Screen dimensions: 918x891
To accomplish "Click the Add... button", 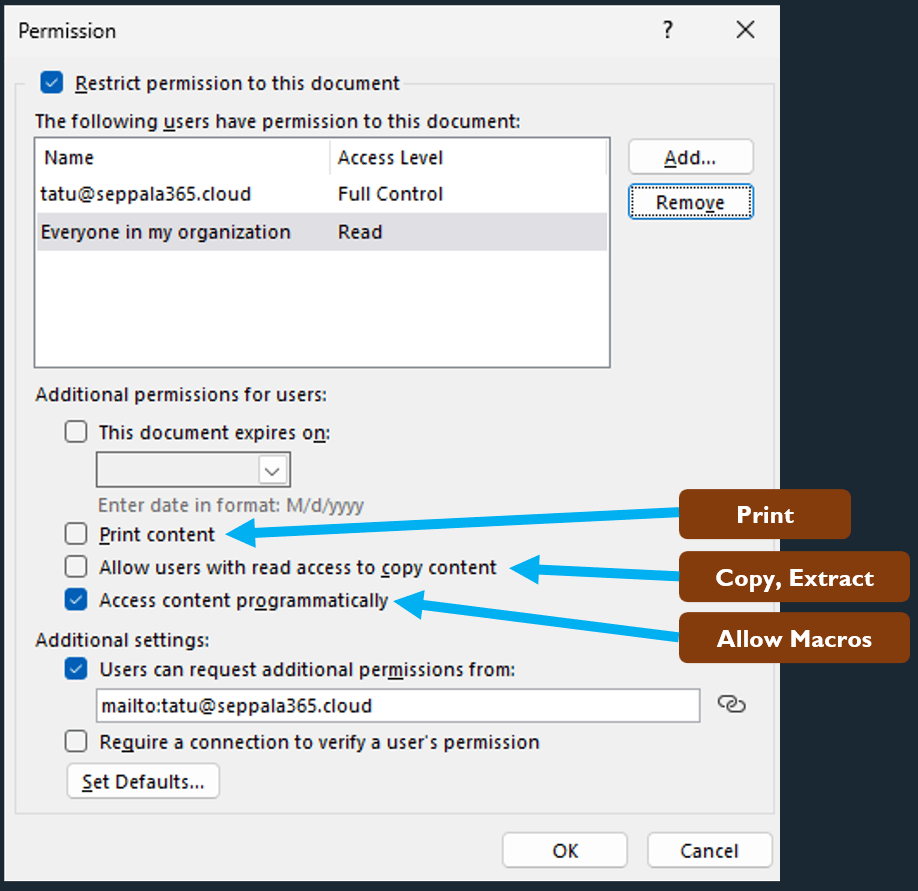I will [x=690, y=158].
